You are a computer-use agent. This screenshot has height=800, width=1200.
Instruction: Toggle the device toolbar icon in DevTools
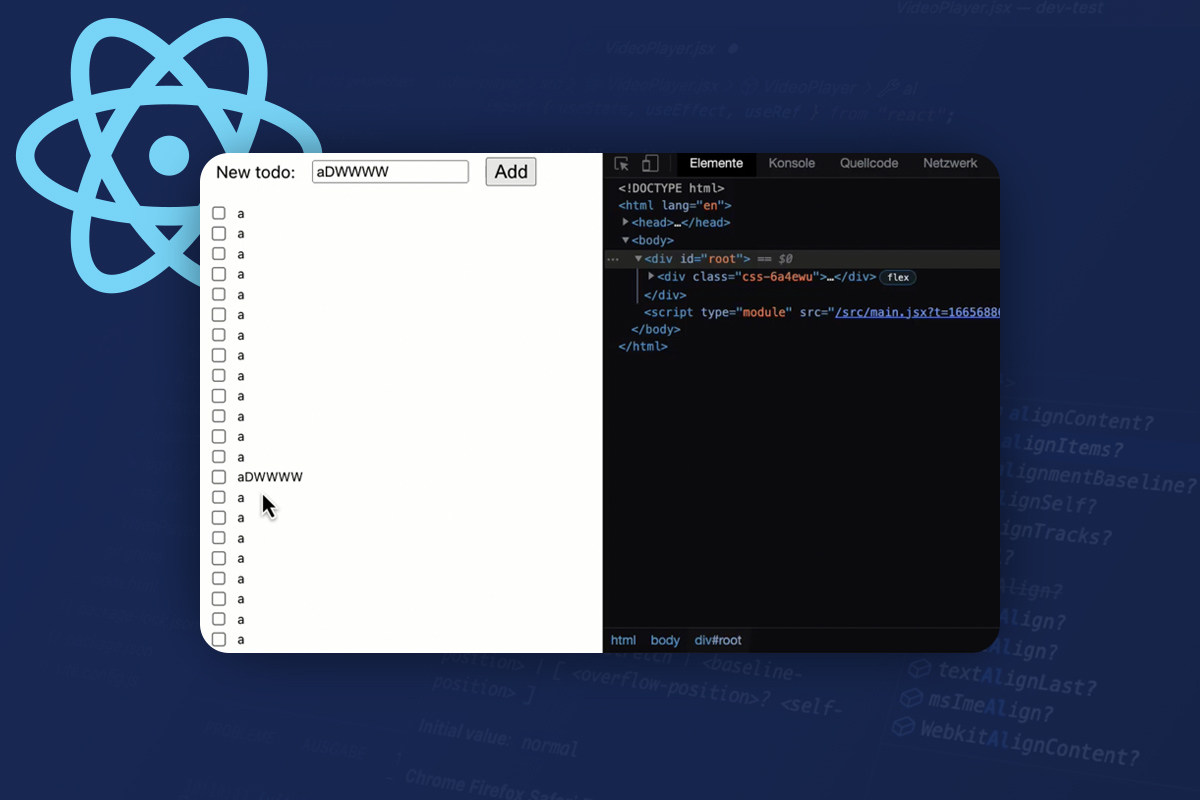coord(650,162)
